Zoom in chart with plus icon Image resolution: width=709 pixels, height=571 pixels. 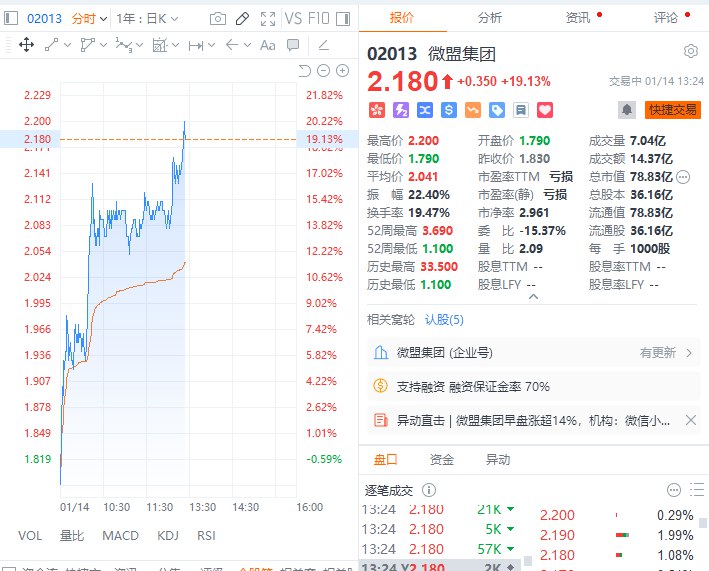coord(343,71)
